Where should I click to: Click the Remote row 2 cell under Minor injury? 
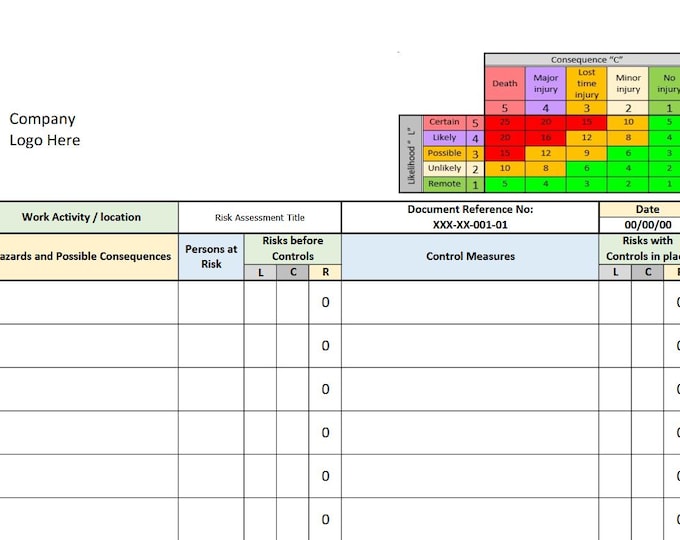click(x=628, y=184)
